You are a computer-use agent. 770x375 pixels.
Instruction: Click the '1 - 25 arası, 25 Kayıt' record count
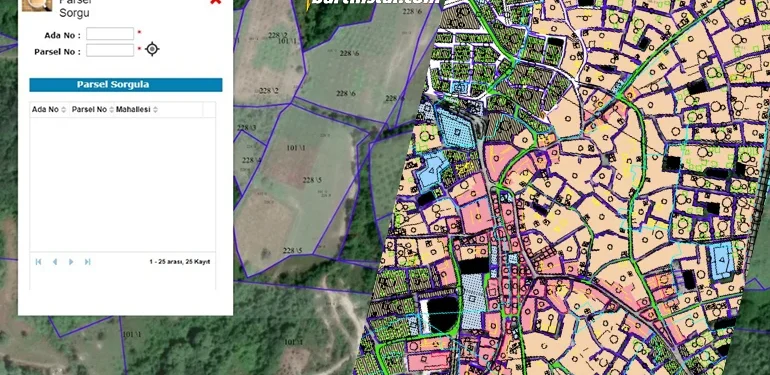coord(180,262)
